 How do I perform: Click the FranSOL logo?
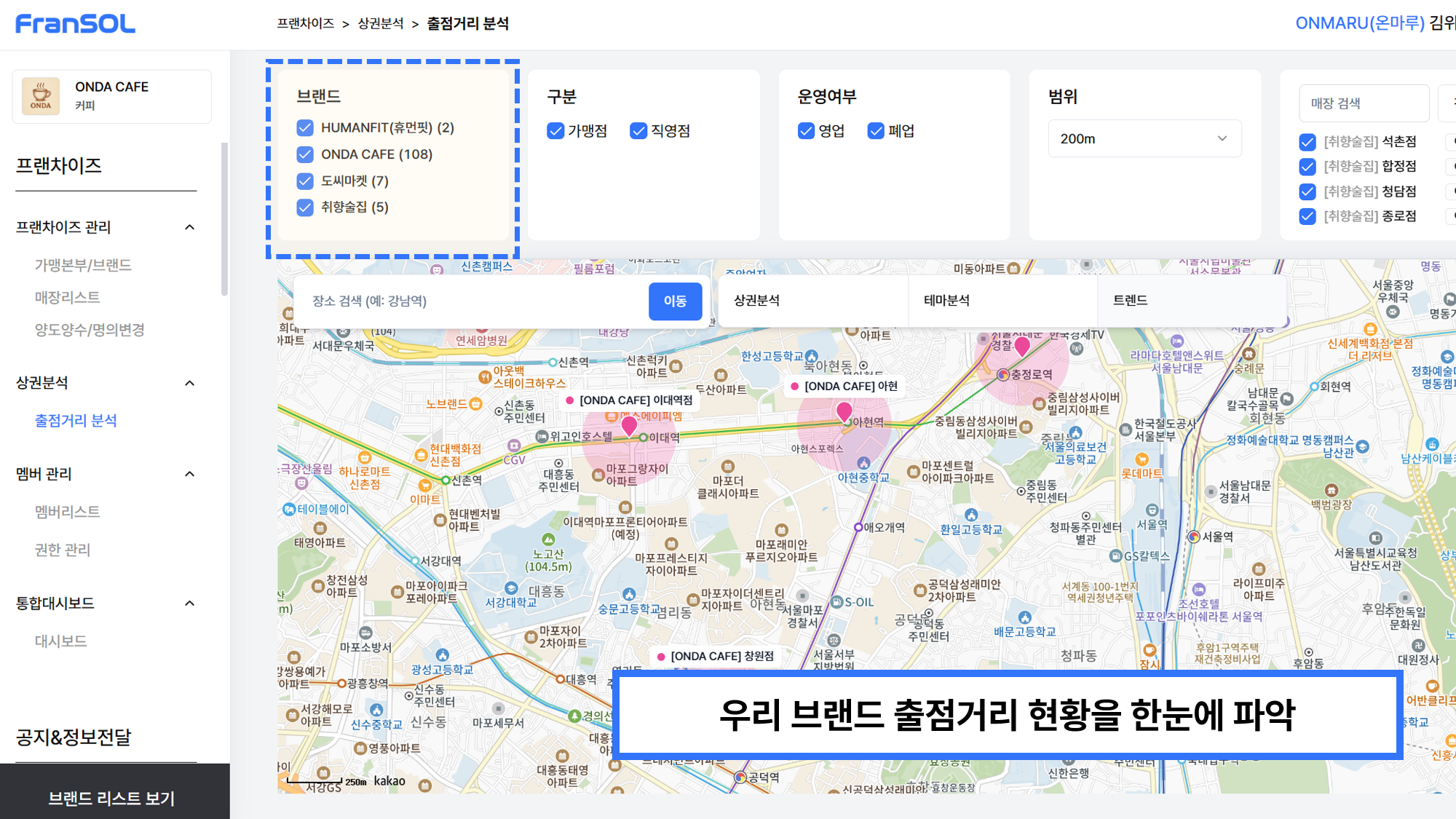pyautogui.click(x=76, y=24)
